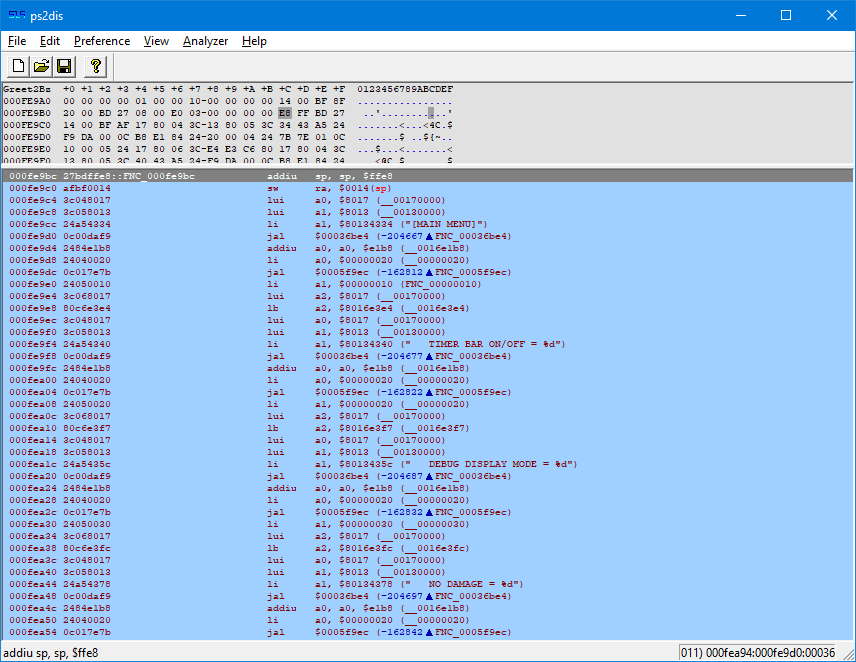Open the Edit menu
This screenshot has height=662, width=856.
click(x=49, y=41)
